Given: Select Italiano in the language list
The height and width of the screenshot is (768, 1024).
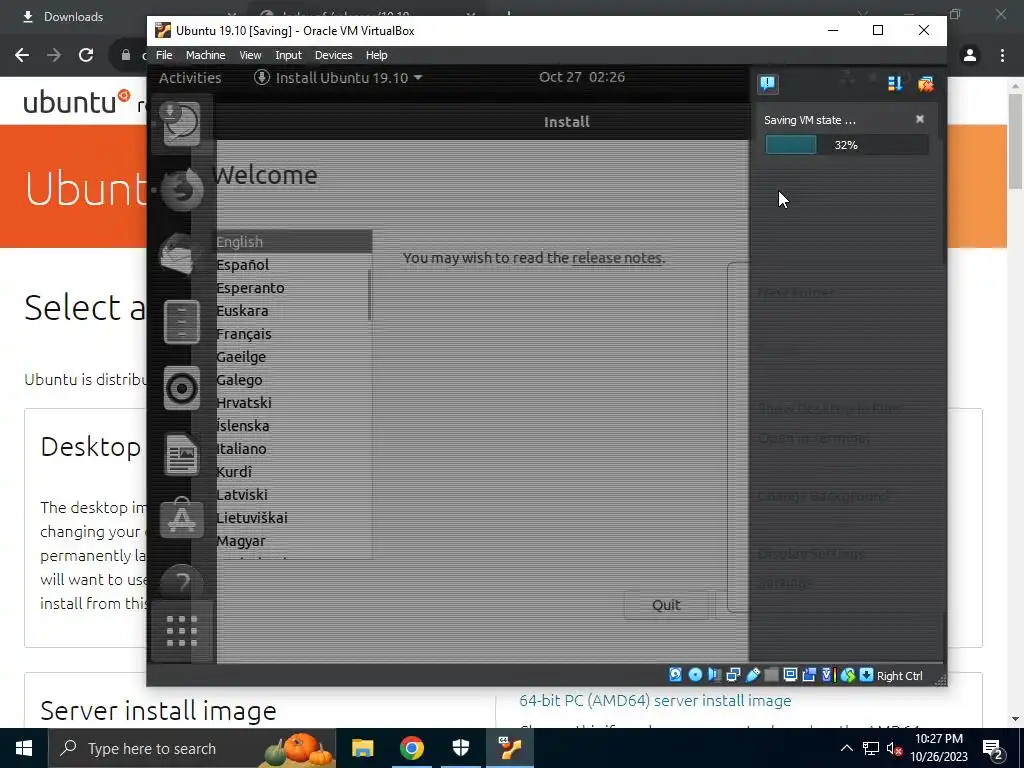Looking at the screenshot, I should click(293, 449).
